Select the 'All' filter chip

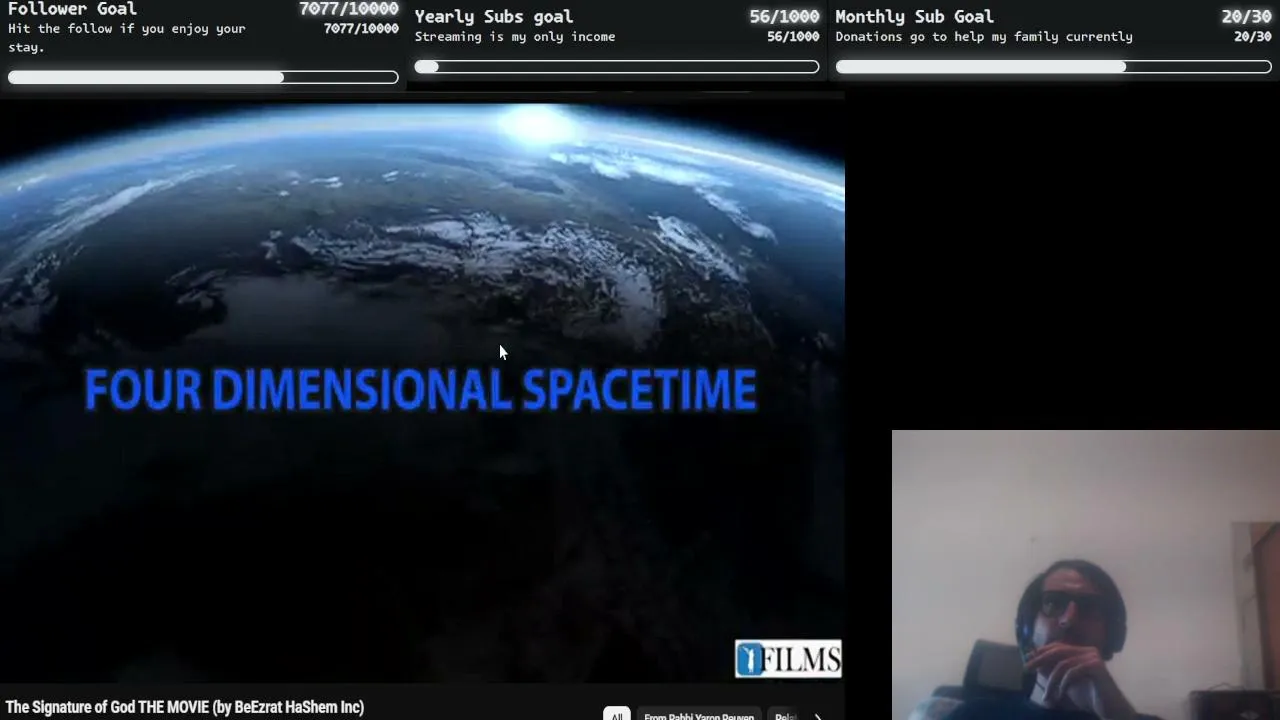(617, 714)
